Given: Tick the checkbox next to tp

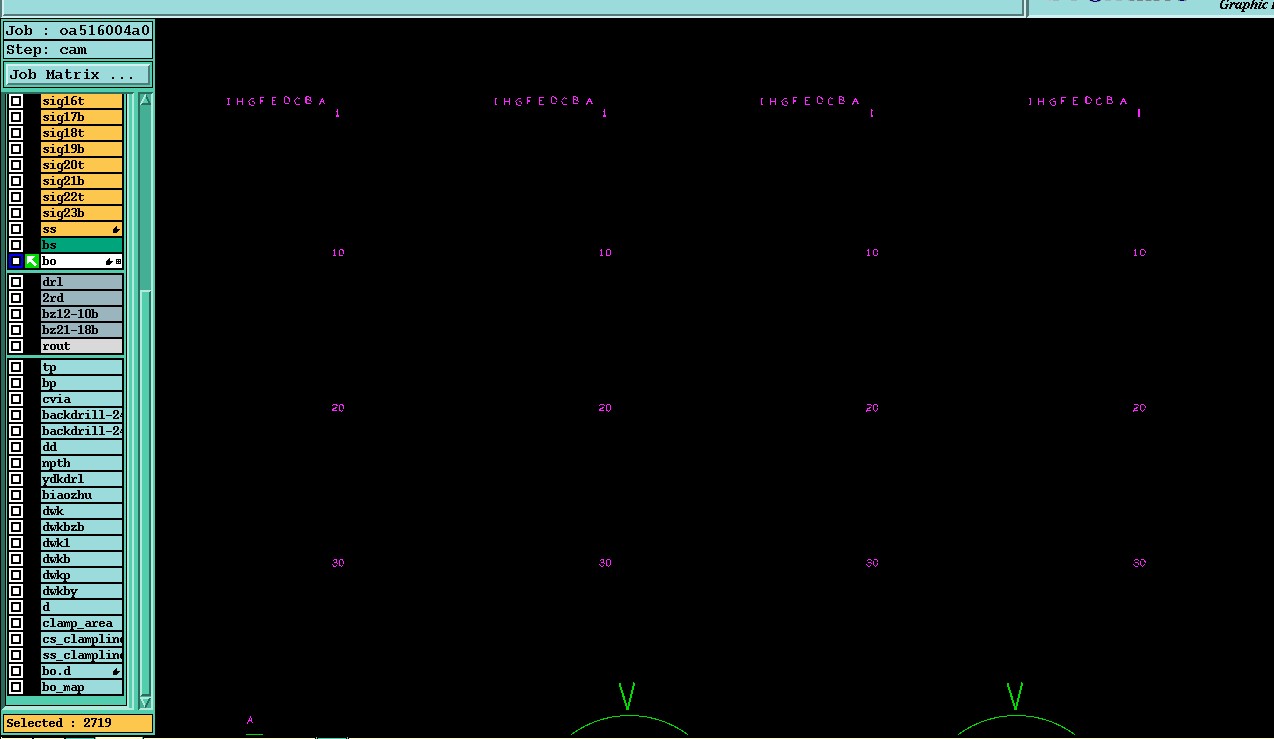Looking at the screenshot, I should [16, 367].
